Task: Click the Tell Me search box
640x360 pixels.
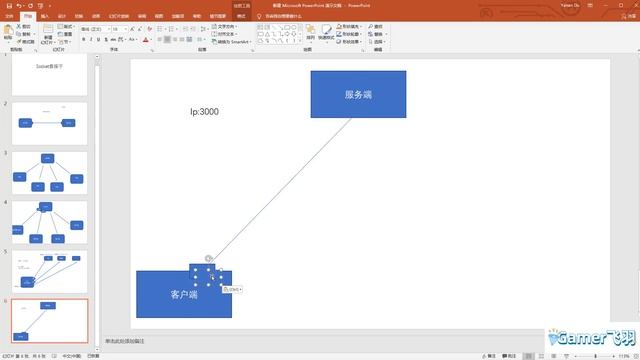Action: point(280,16)
